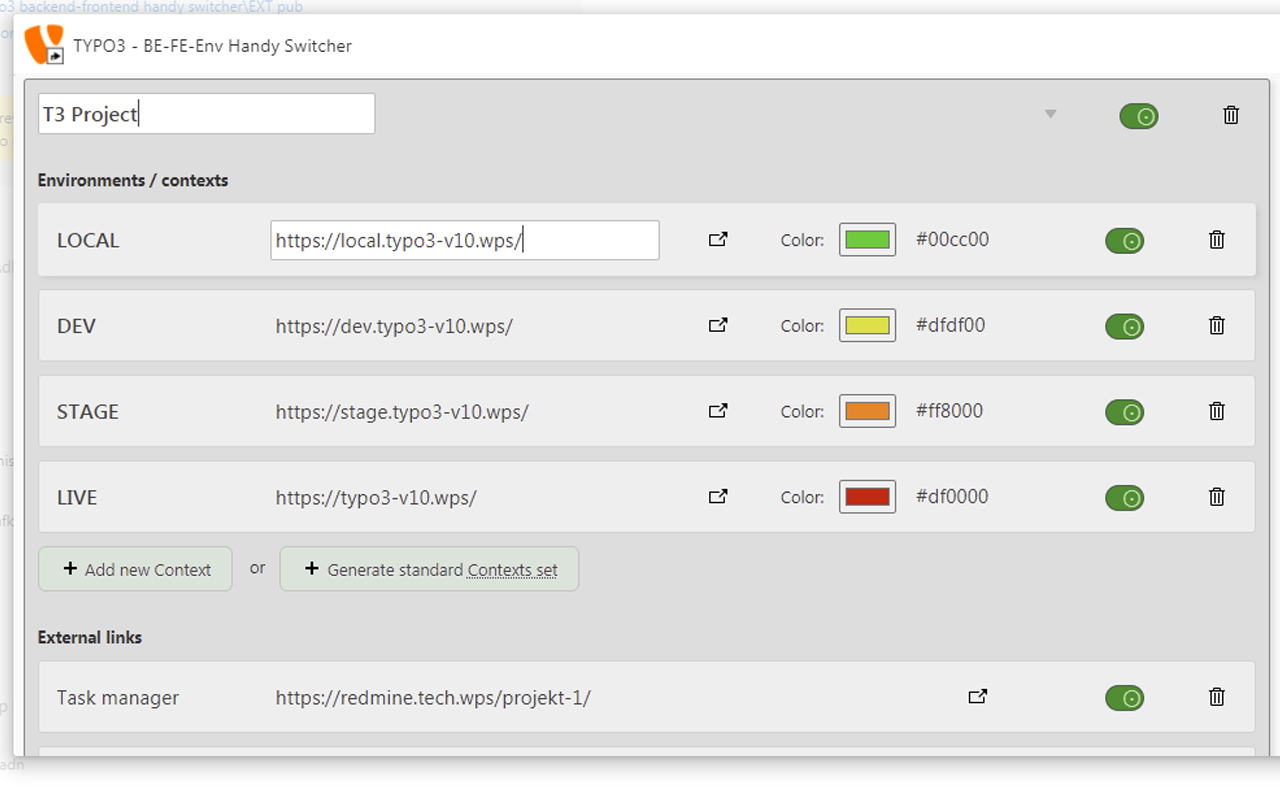1280x800 pixels.
Task: Open LIVE red color swatch
Action: [x=867, y=496]
